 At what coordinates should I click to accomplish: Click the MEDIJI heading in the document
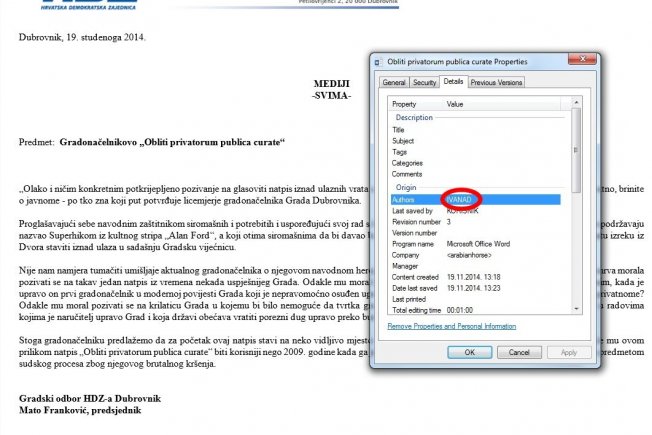(x=331, y=83)
